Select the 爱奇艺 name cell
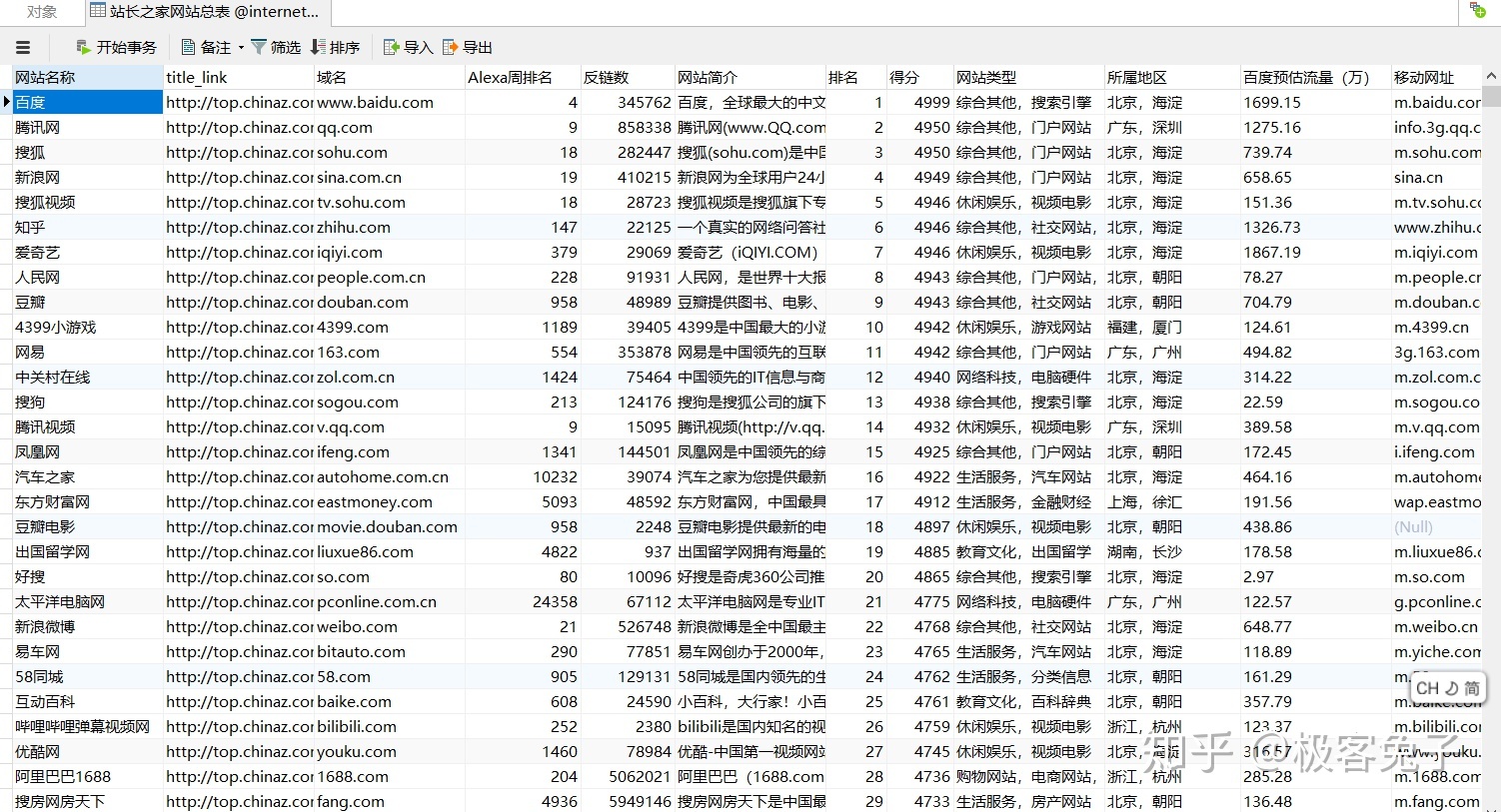Screen dimensions: 1501x812 pyautogui.click(x=87, y=252)
